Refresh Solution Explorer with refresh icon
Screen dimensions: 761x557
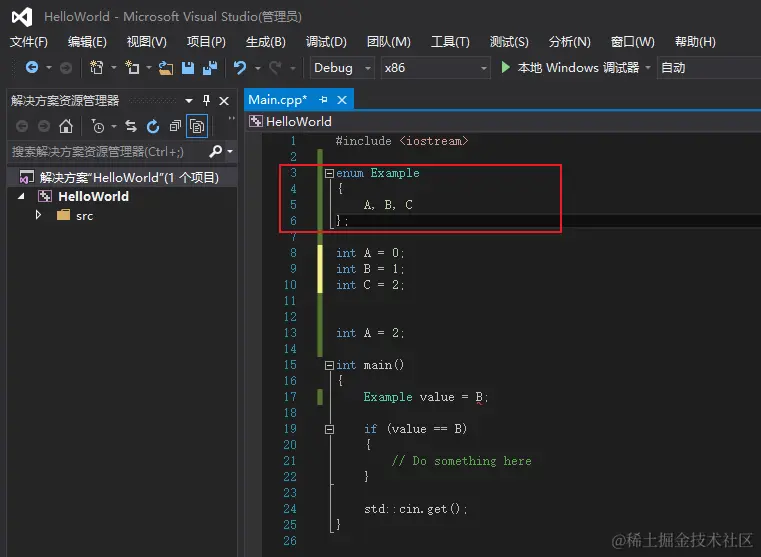[x=153, y=127]
